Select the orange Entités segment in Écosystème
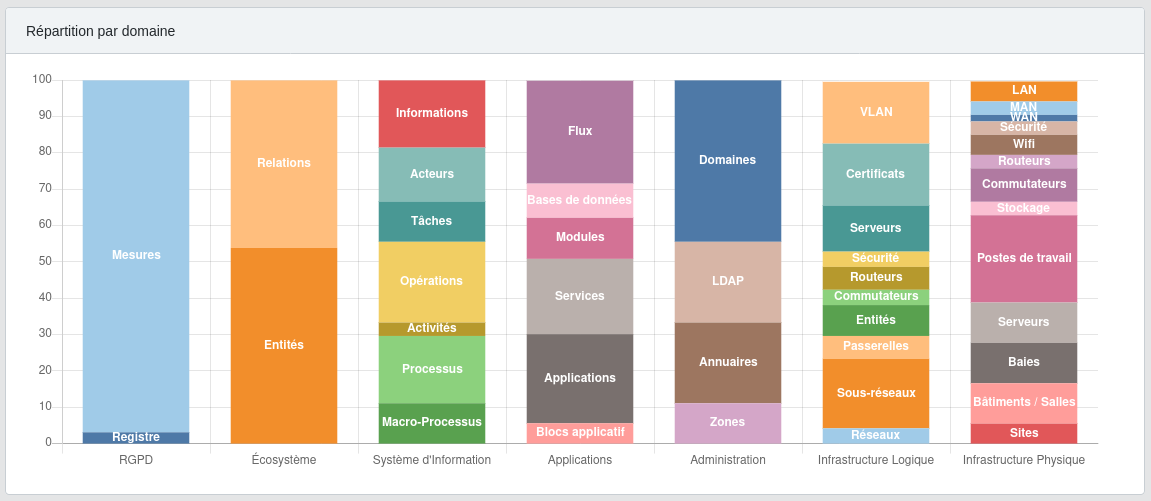The width and height of the screenshot is (1151, 501). 284,345
